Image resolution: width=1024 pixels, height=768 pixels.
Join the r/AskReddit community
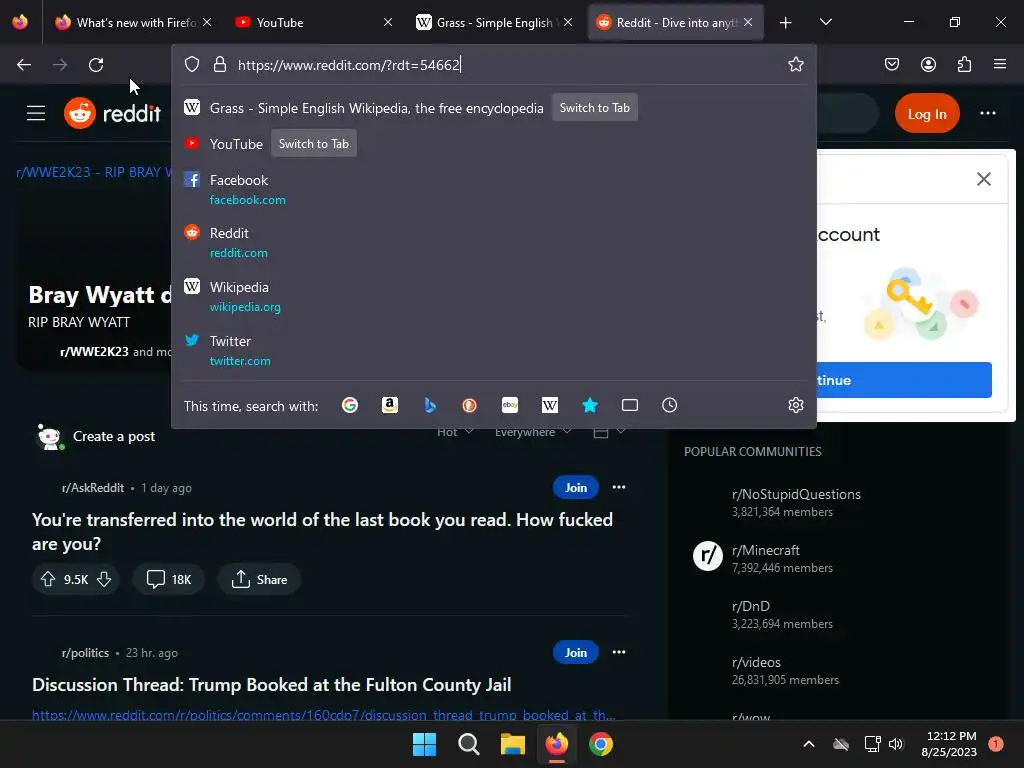click(575, 487)
